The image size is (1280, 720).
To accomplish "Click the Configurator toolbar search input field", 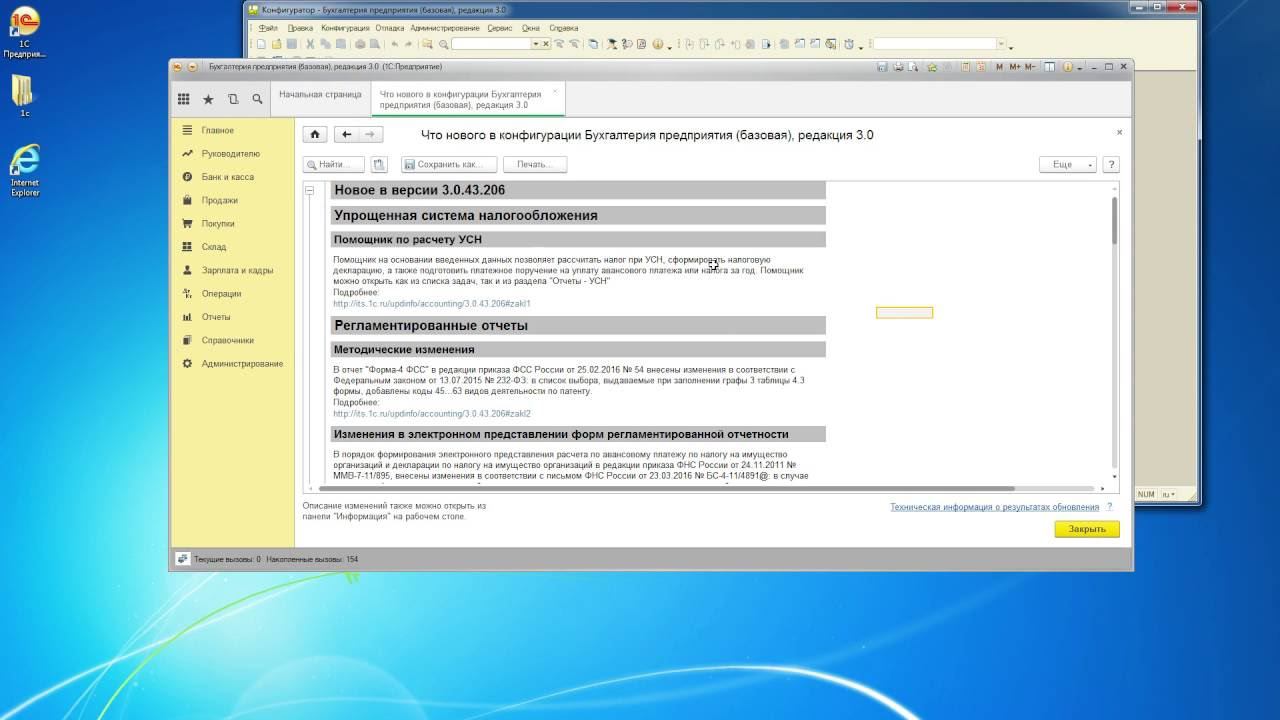I will tap(491, 44).
